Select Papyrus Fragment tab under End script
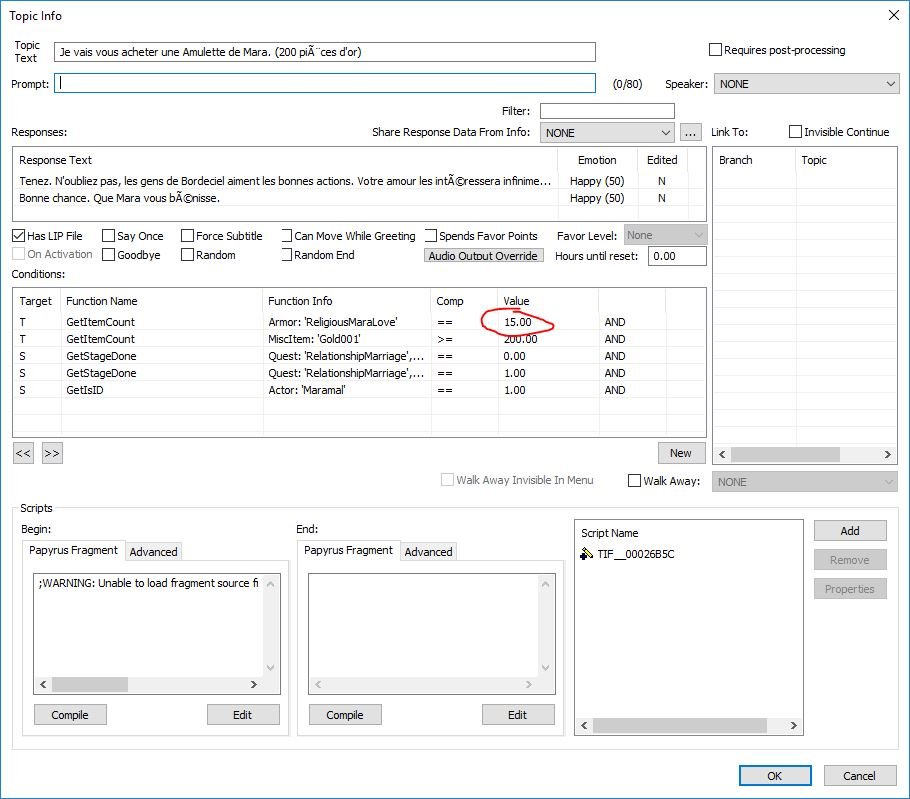This screenshot has width=910, height=799. tap(348, 551)
